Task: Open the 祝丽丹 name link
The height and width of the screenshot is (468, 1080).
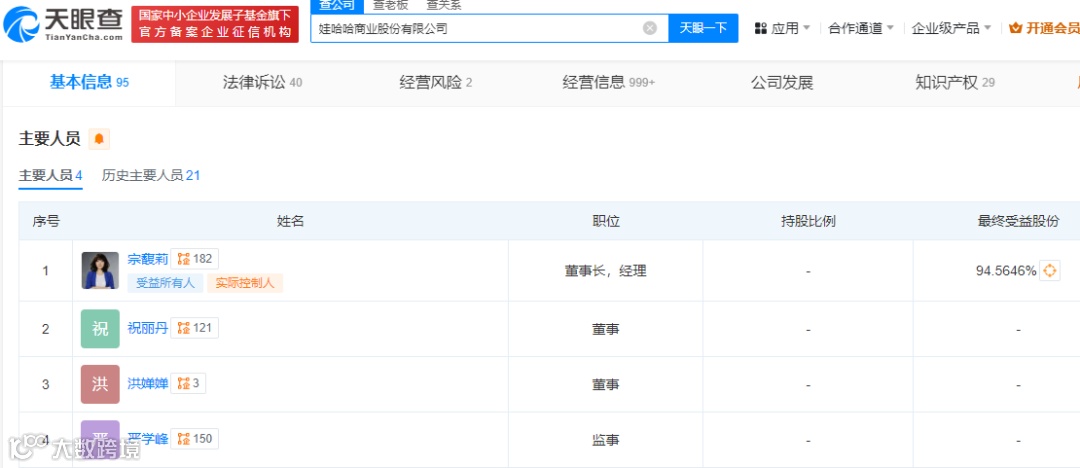Action: tap(147, 328)
